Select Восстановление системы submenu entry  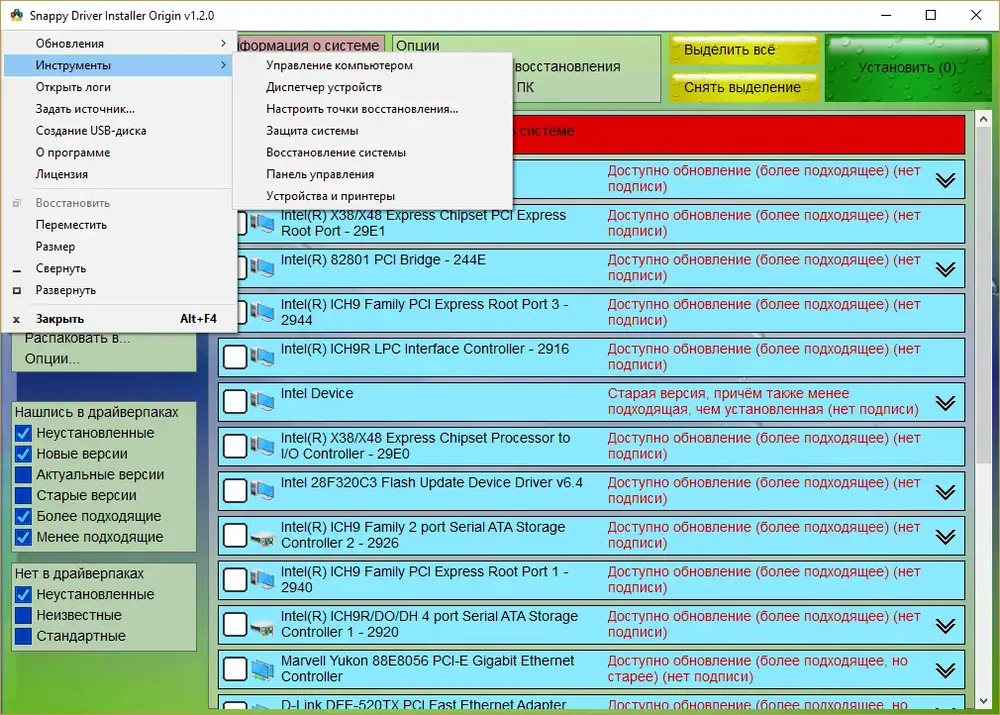372,152
